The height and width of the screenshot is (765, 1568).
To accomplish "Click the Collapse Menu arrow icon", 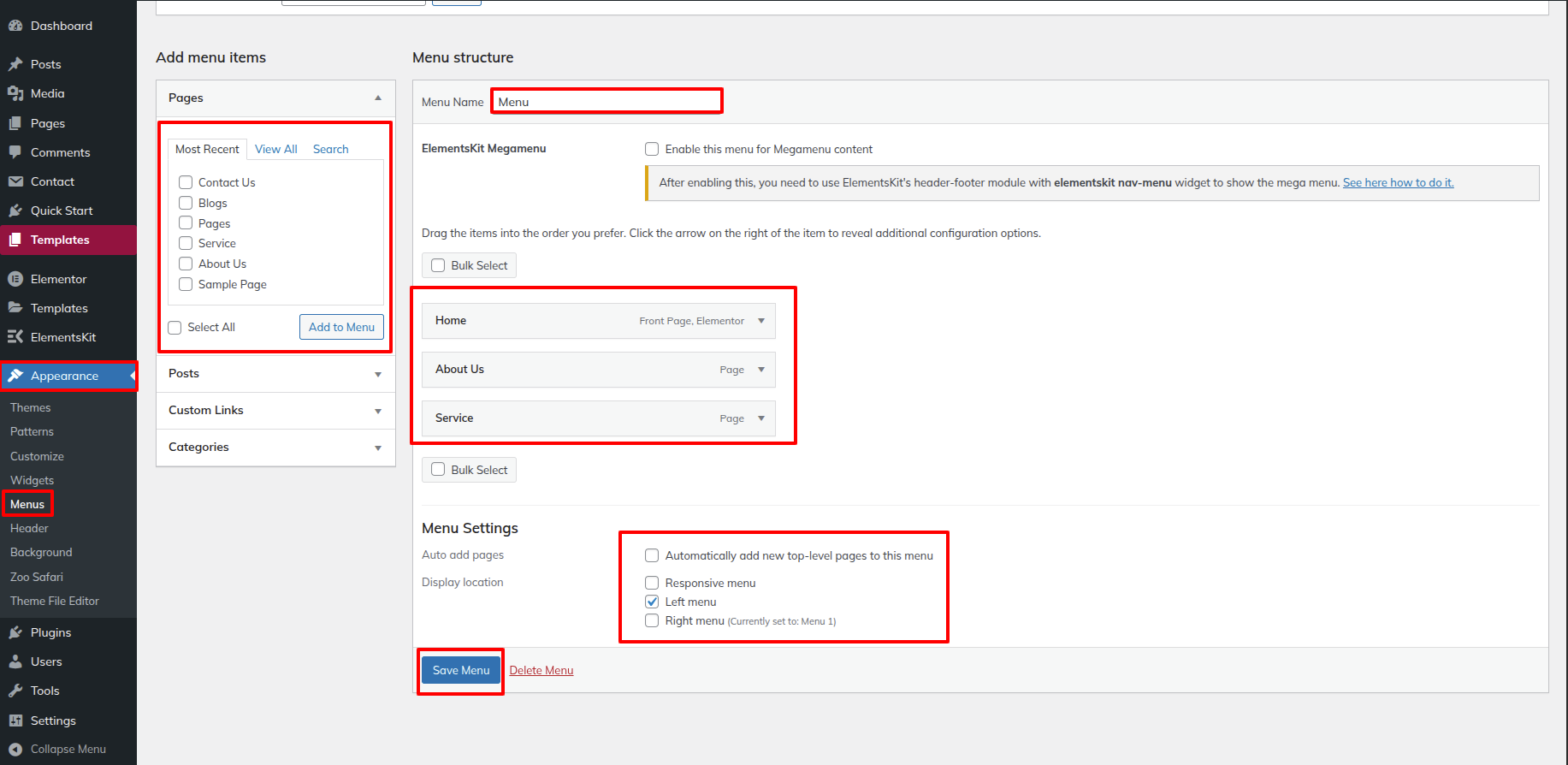I will (x=15, y=749).
